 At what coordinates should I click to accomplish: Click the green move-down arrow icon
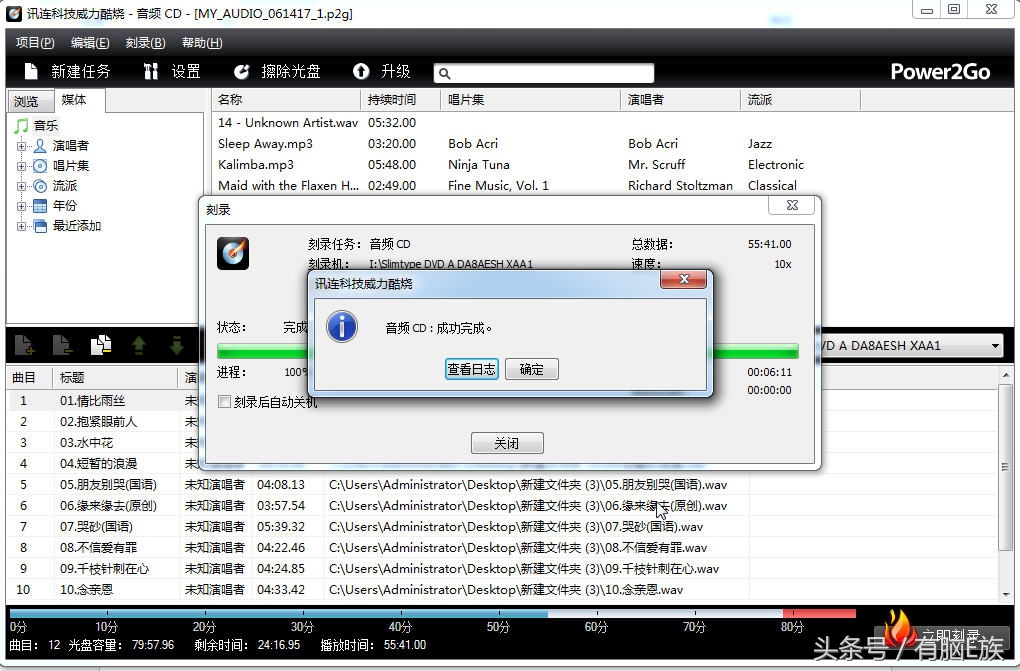tap(175, 344)
